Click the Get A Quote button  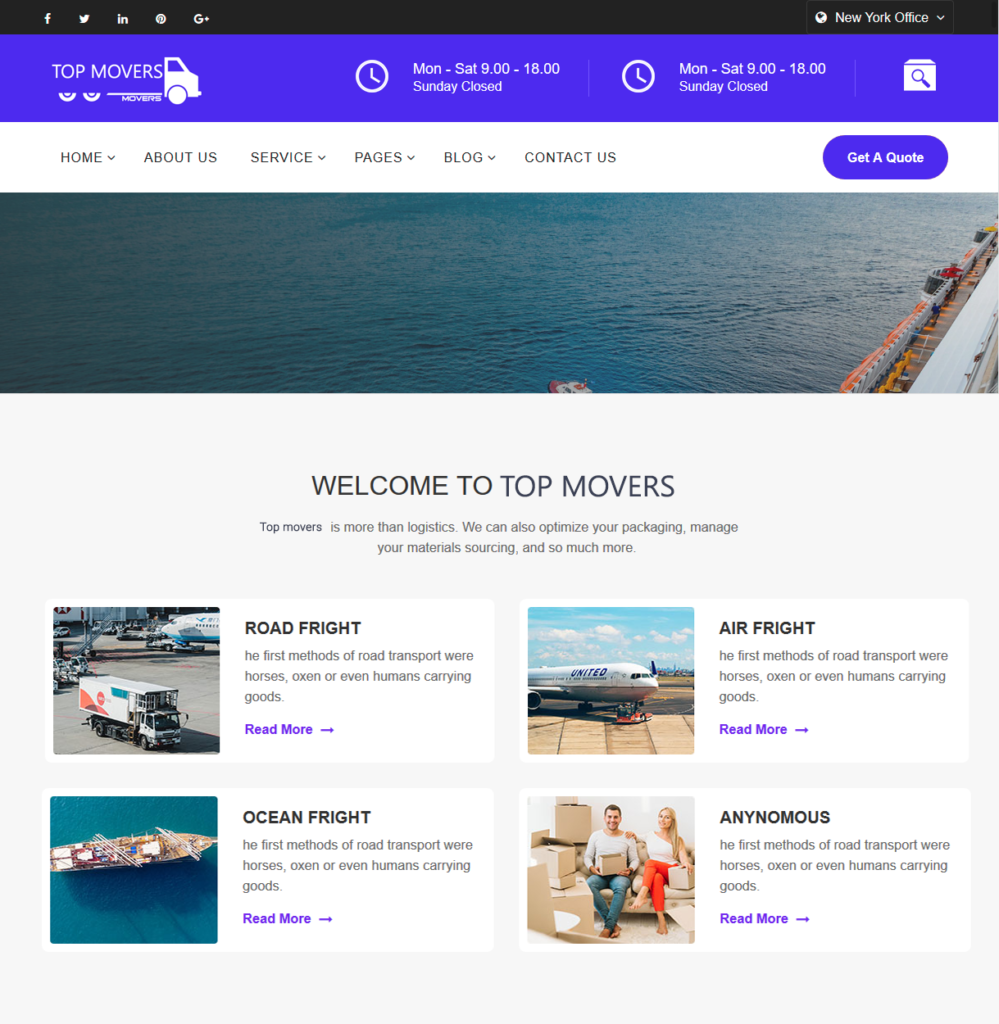885,157
